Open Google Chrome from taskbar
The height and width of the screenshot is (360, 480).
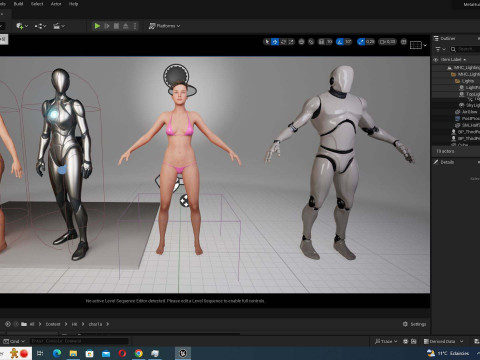[x=139, y=353]
